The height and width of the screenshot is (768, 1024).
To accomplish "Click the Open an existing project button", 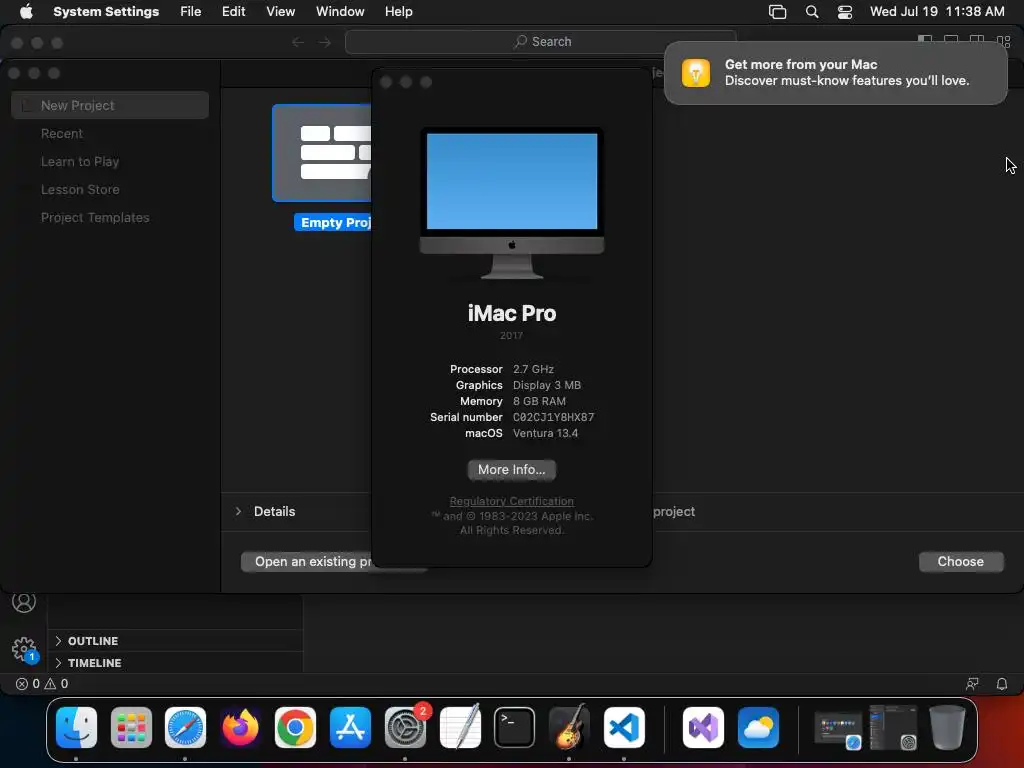I will (x=307, y=562).
